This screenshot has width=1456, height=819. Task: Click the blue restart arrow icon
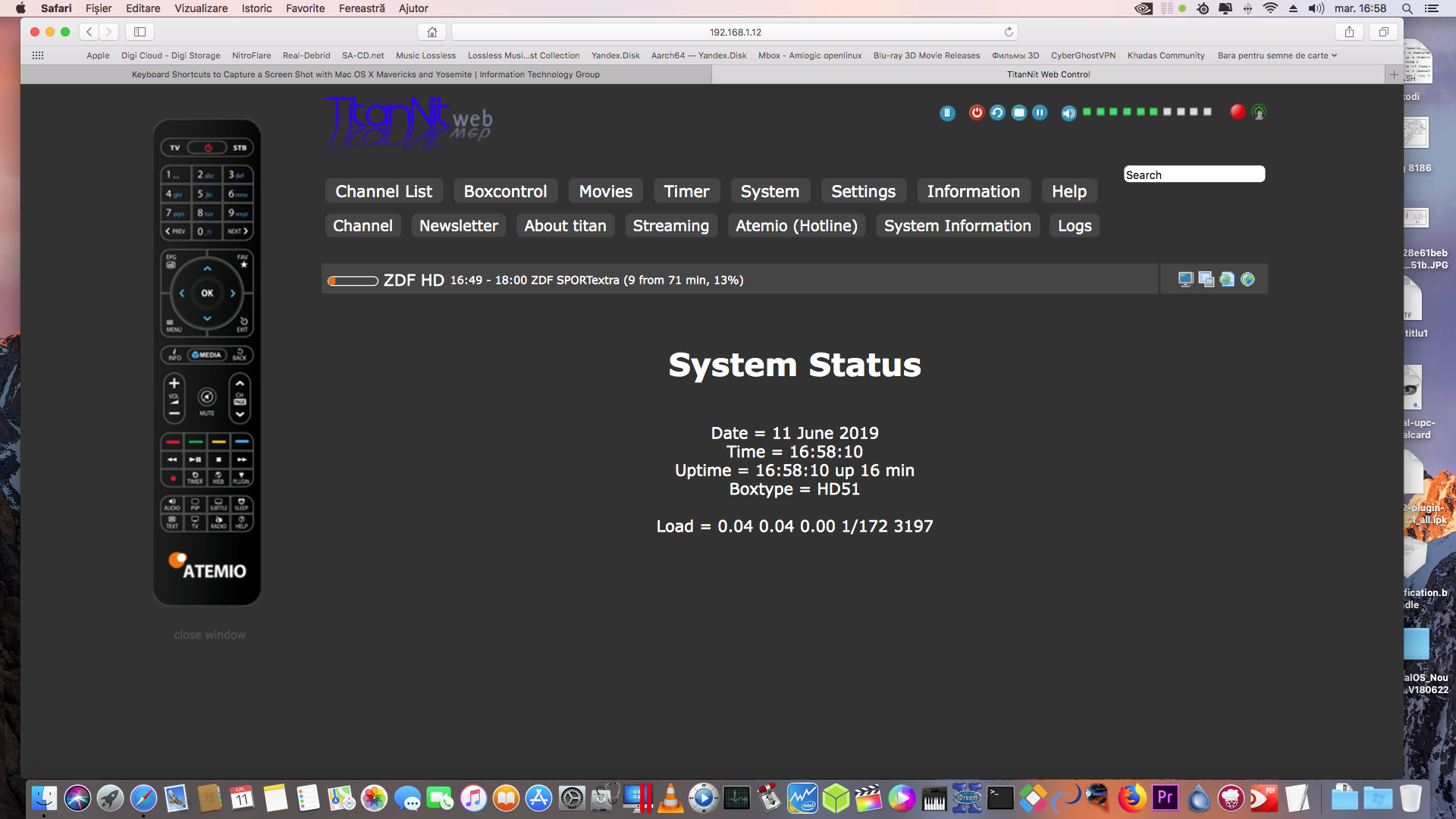coord(997,112)
